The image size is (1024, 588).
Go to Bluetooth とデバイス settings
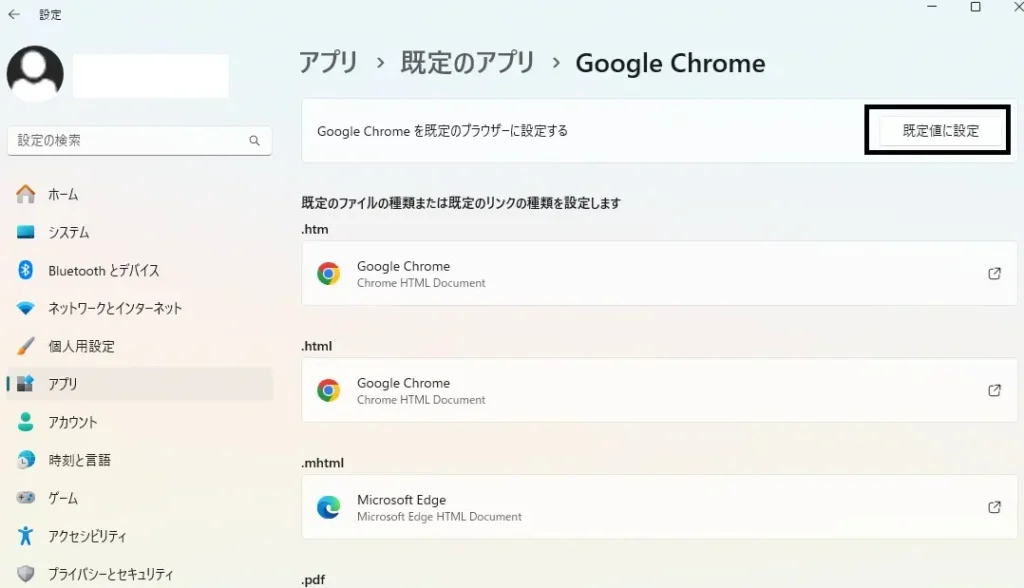click(140, 270)
